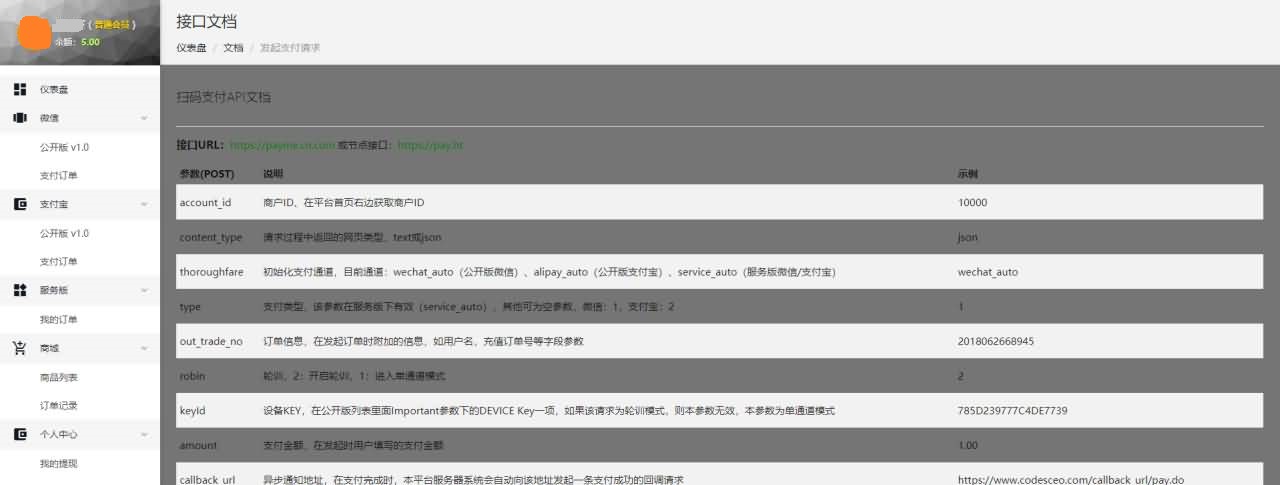Screen dimensions: 1280x485
Task: Click the 商城 shopping cart icon
Action: point(20,348)
